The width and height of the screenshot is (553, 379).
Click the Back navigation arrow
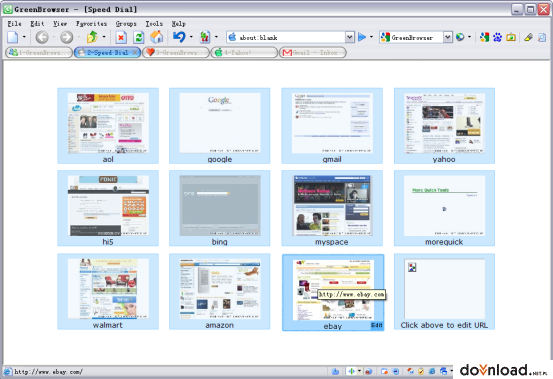(x=42, y=37)
